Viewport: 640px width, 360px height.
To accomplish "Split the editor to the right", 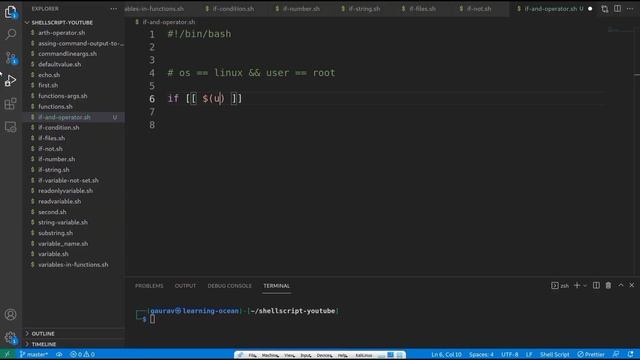I will click(618, 9).
